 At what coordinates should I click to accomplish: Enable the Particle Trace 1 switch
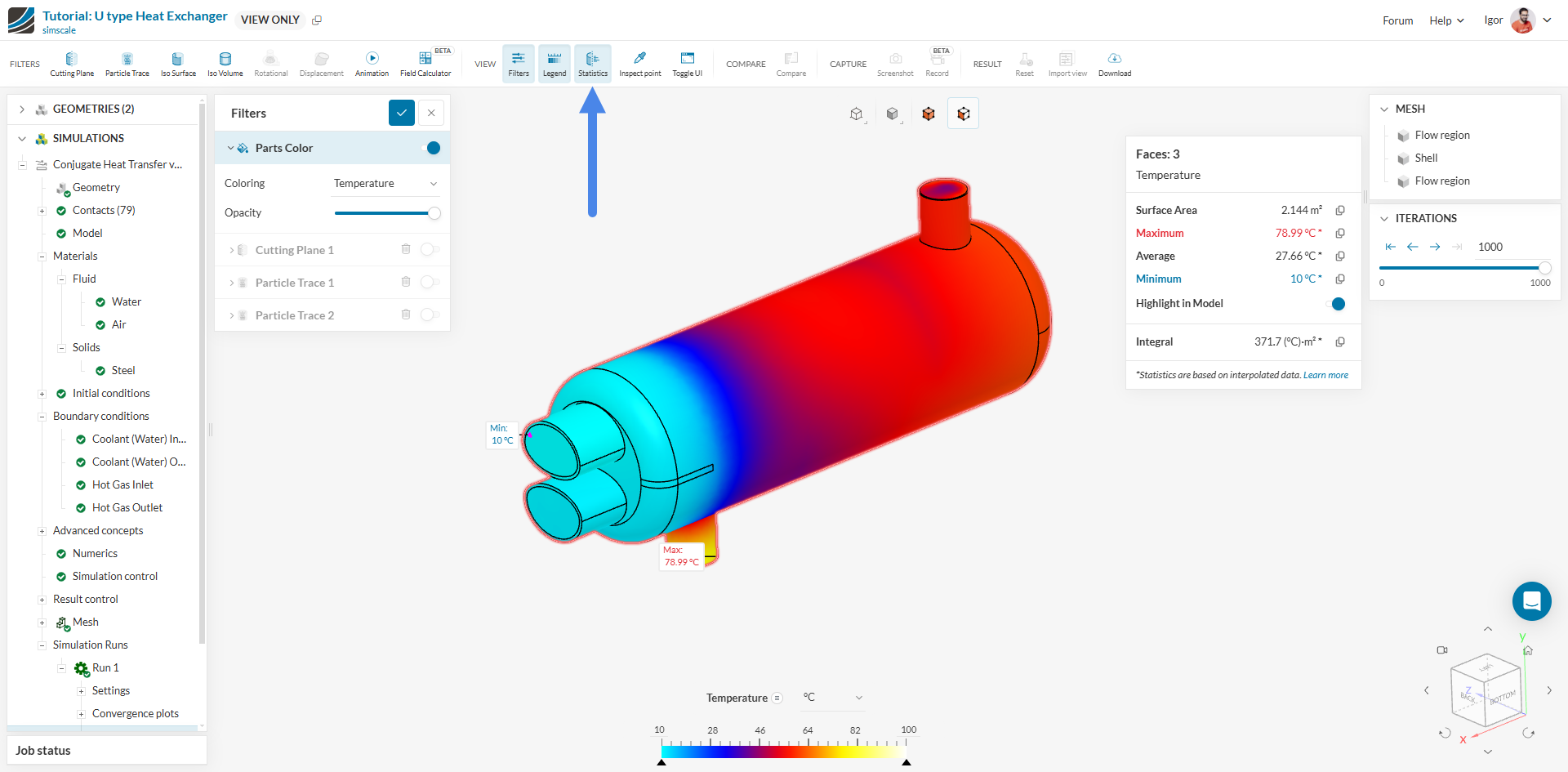pos(430,282)
